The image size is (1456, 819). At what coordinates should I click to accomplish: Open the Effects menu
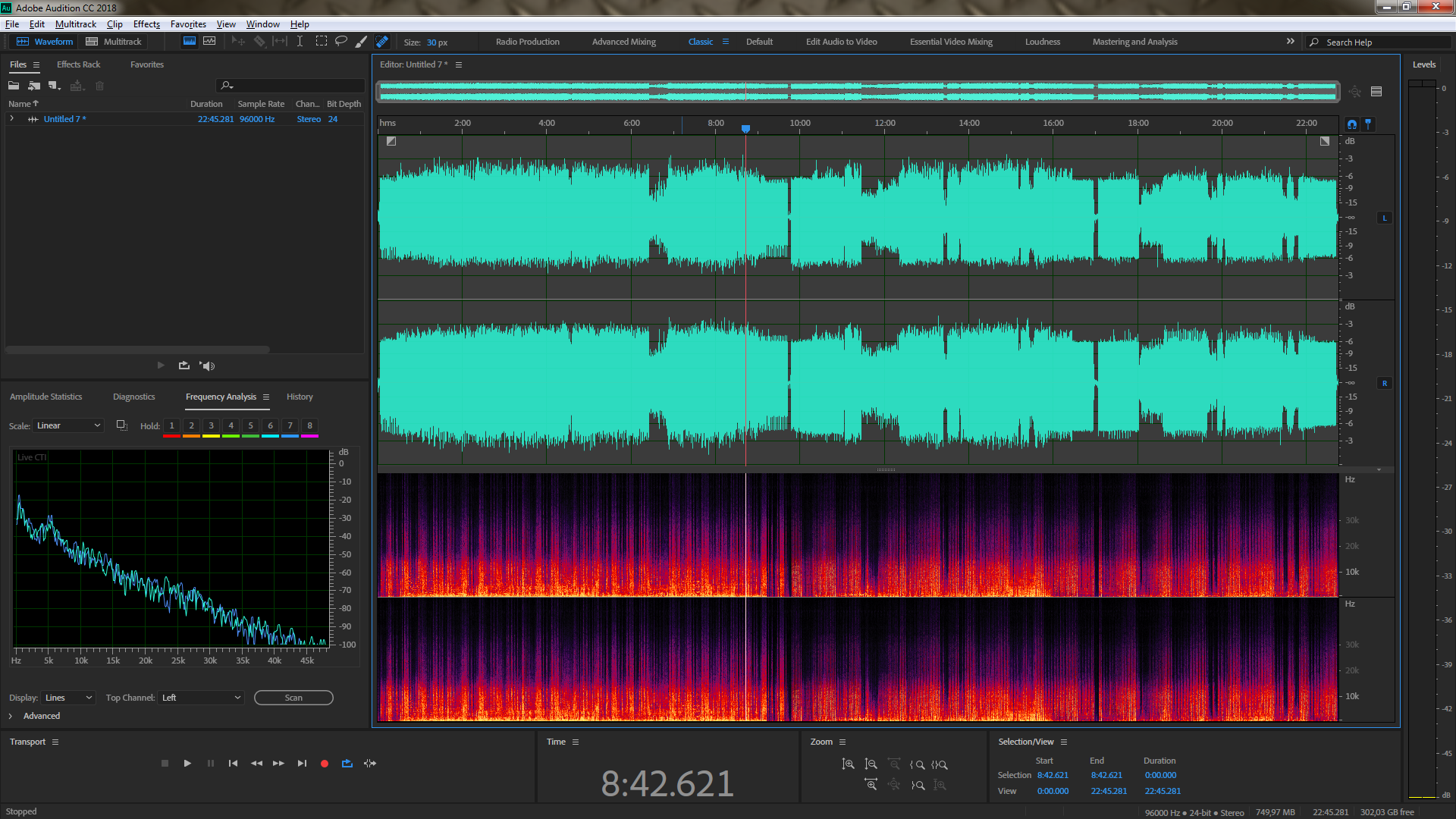(x=146, y=24)
